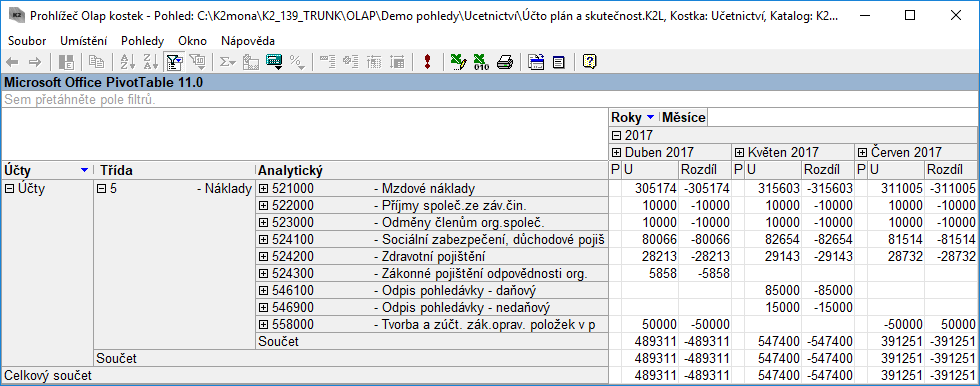Collapse the 2017 year group
The width and height of the screenshot is (980, 386).
[616, 135]
